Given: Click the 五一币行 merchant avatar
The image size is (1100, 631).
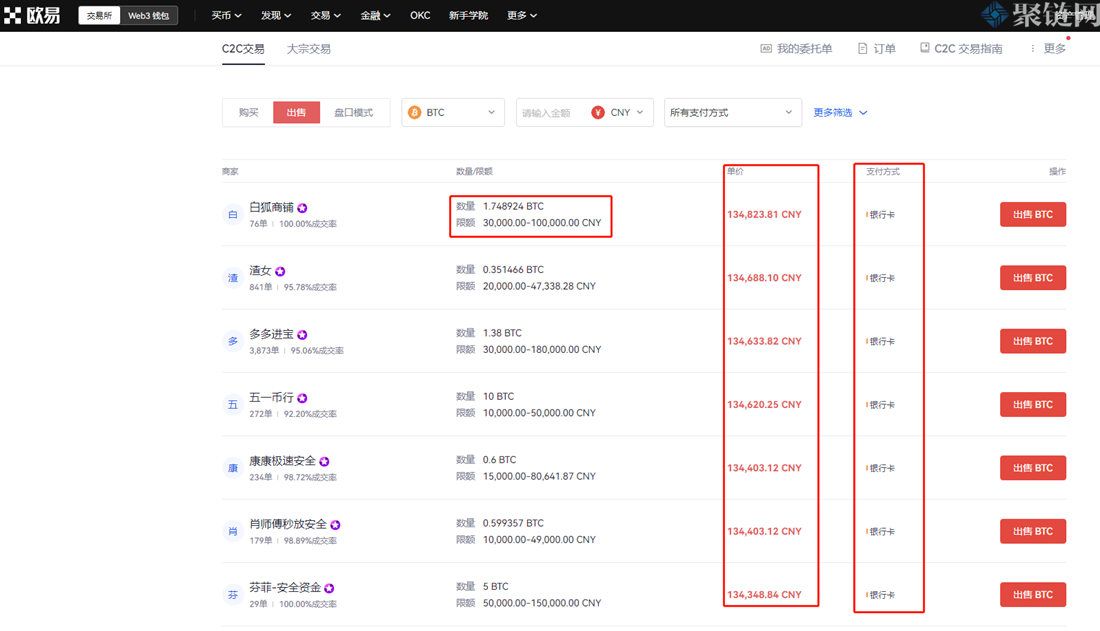Looking at the screenshot, I should tap(233, 404).
